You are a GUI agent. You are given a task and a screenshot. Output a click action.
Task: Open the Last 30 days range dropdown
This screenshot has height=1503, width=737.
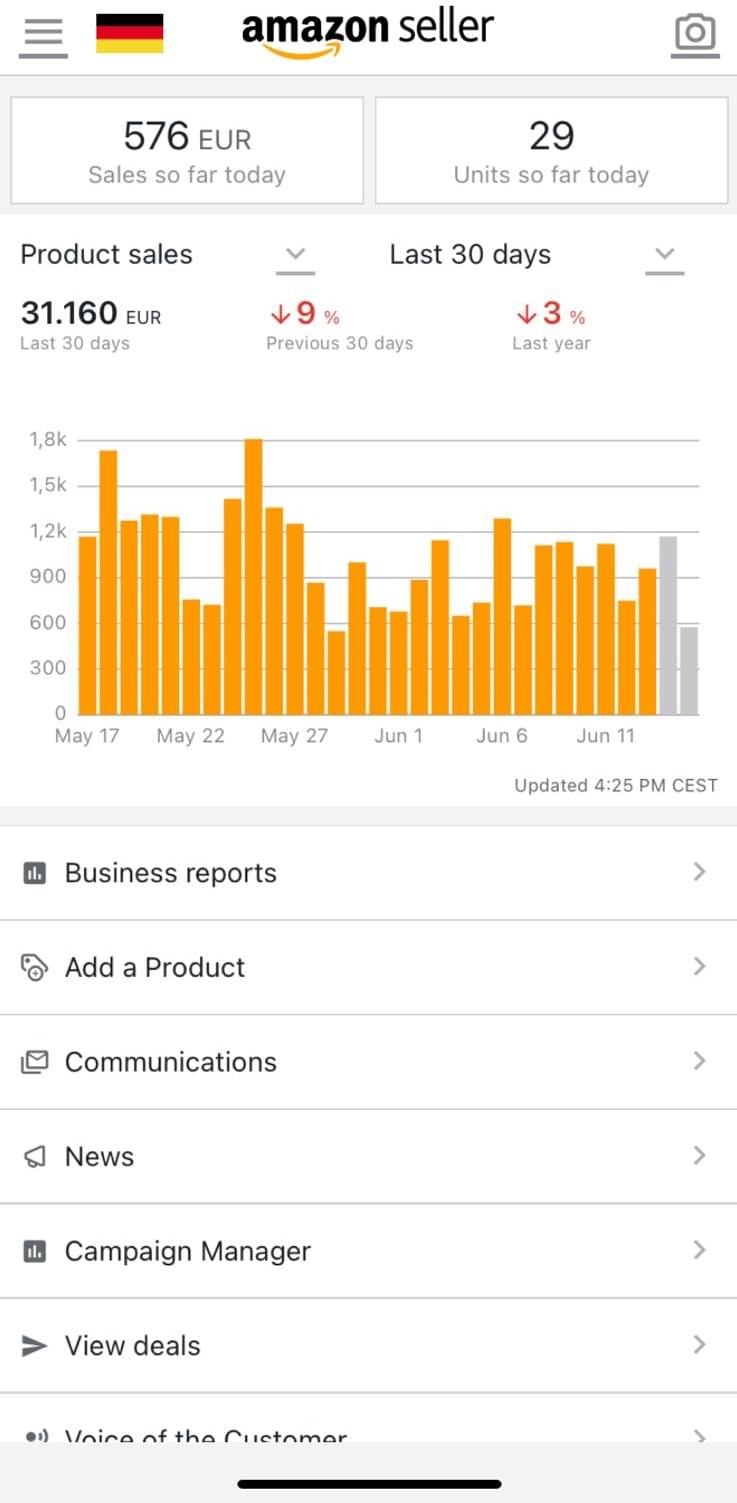[664, 255]
